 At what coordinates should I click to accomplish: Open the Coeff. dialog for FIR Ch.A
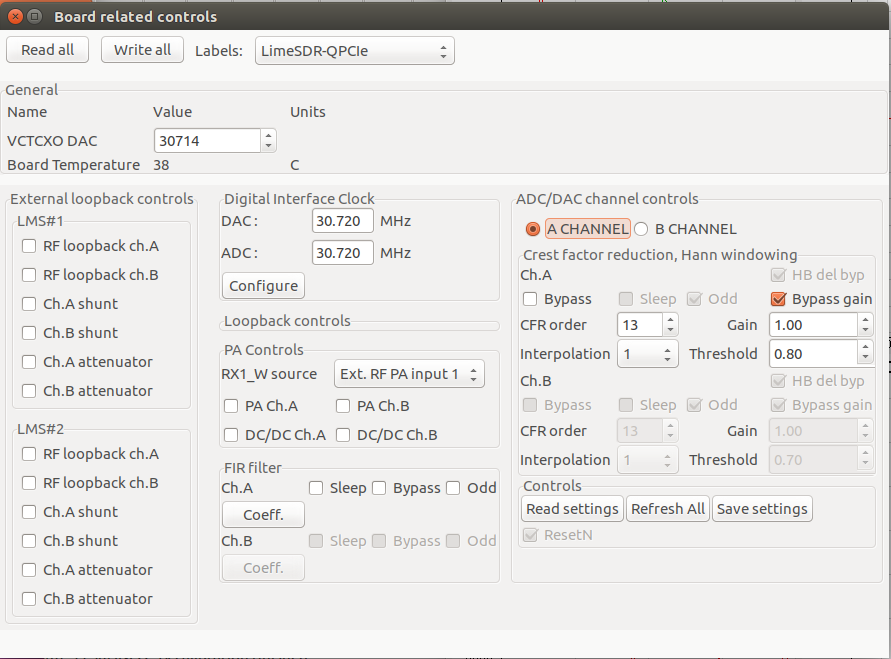(x=262, y=514)
